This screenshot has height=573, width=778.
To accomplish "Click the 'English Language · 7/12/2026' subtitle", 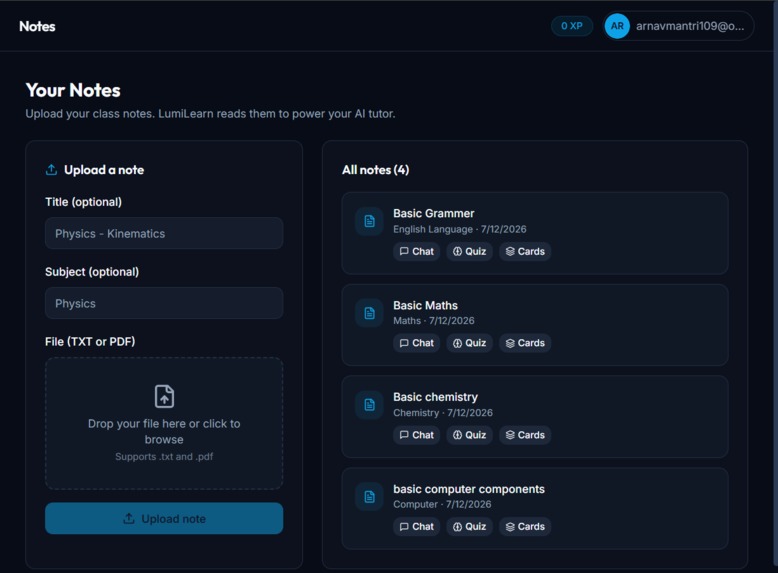I will 459,229.
